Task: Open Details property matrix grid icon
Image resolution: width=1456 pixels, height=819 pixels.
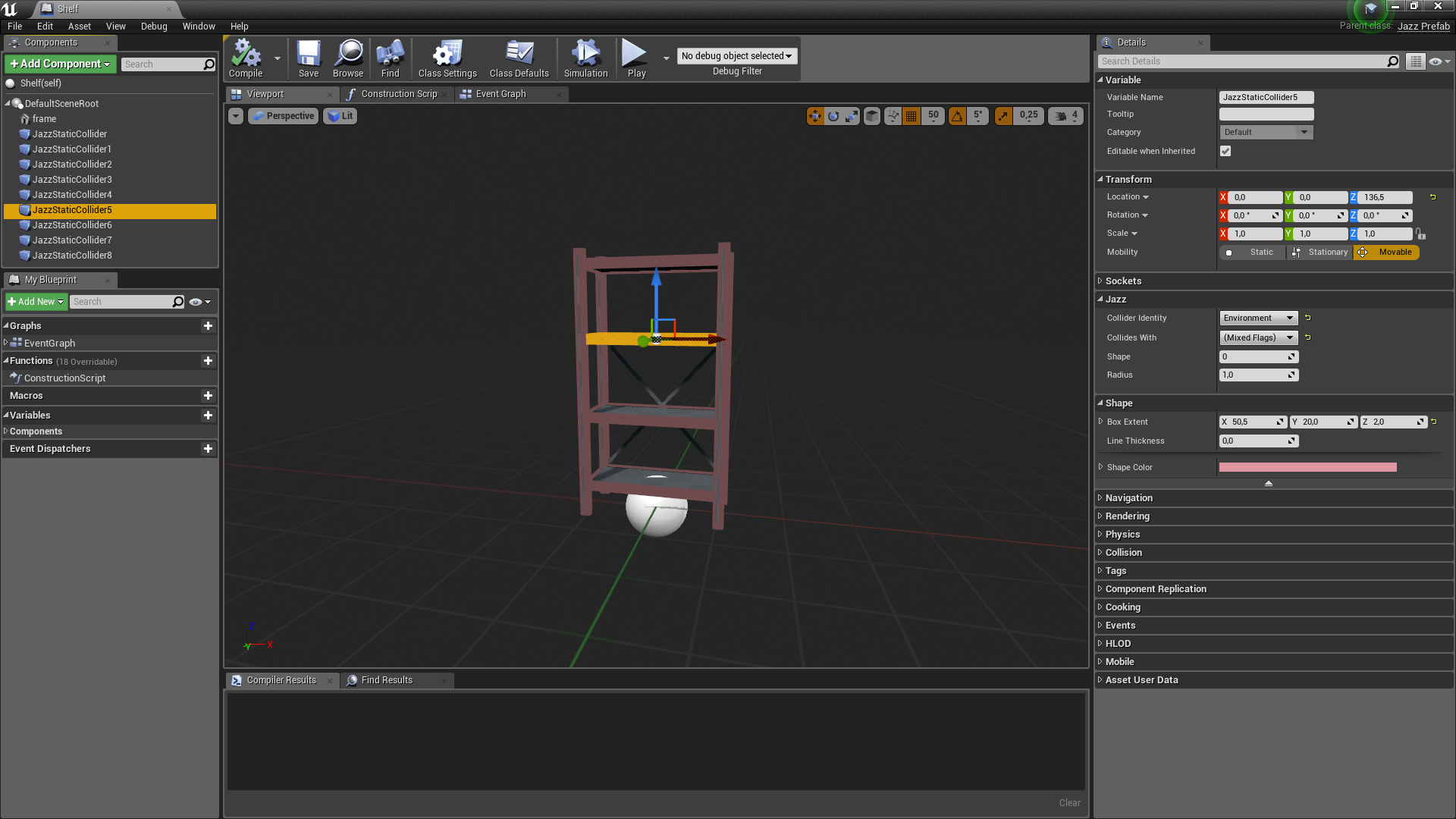Action: pyautogui.click(x=1415, y=61)
